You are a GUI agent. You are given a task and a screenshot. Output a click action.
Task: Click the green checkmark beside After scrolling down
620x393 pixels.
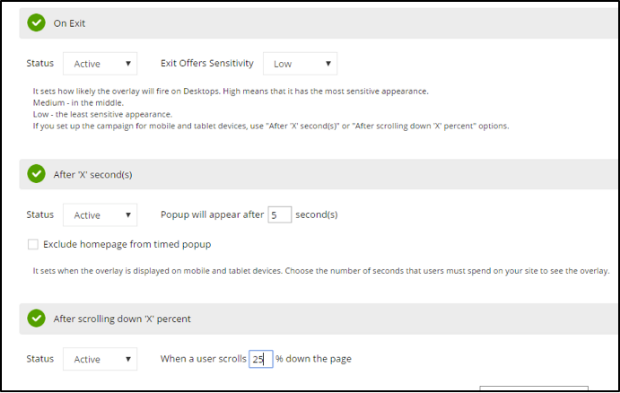coord(36,318)
